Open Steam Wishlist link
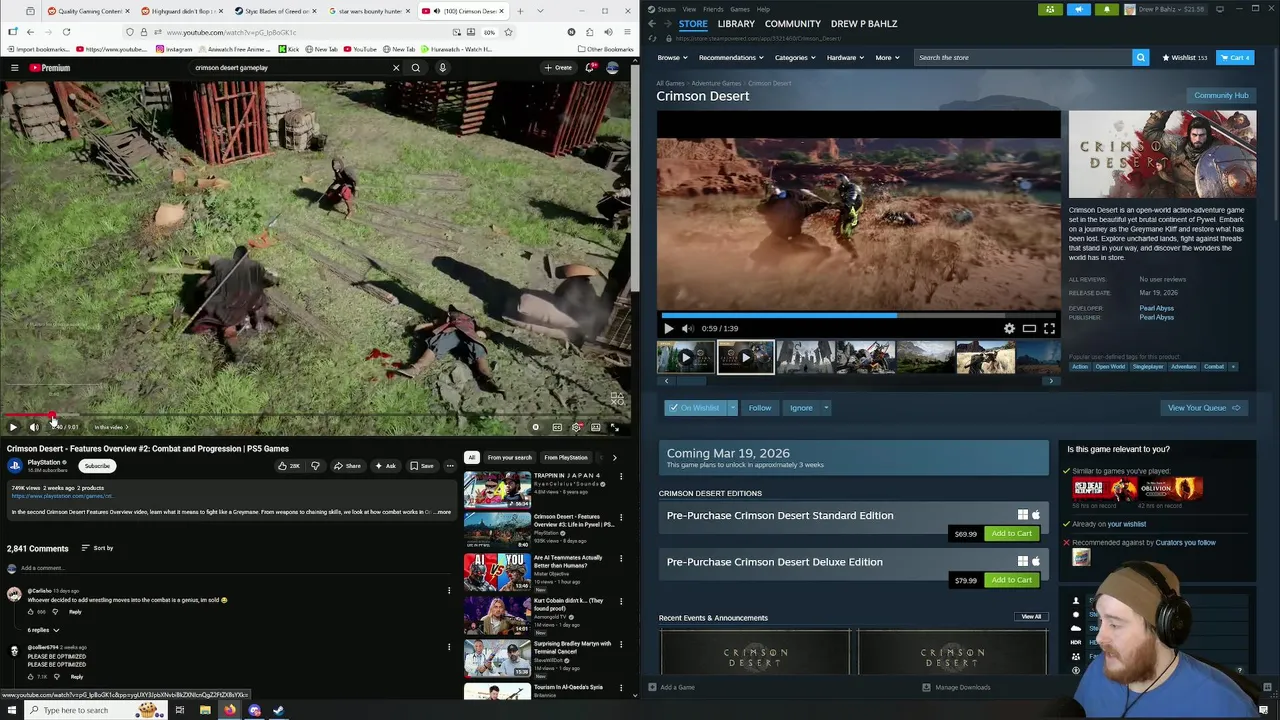The height and width of the screenshot is (720, 1280). tap(1184, 58)
